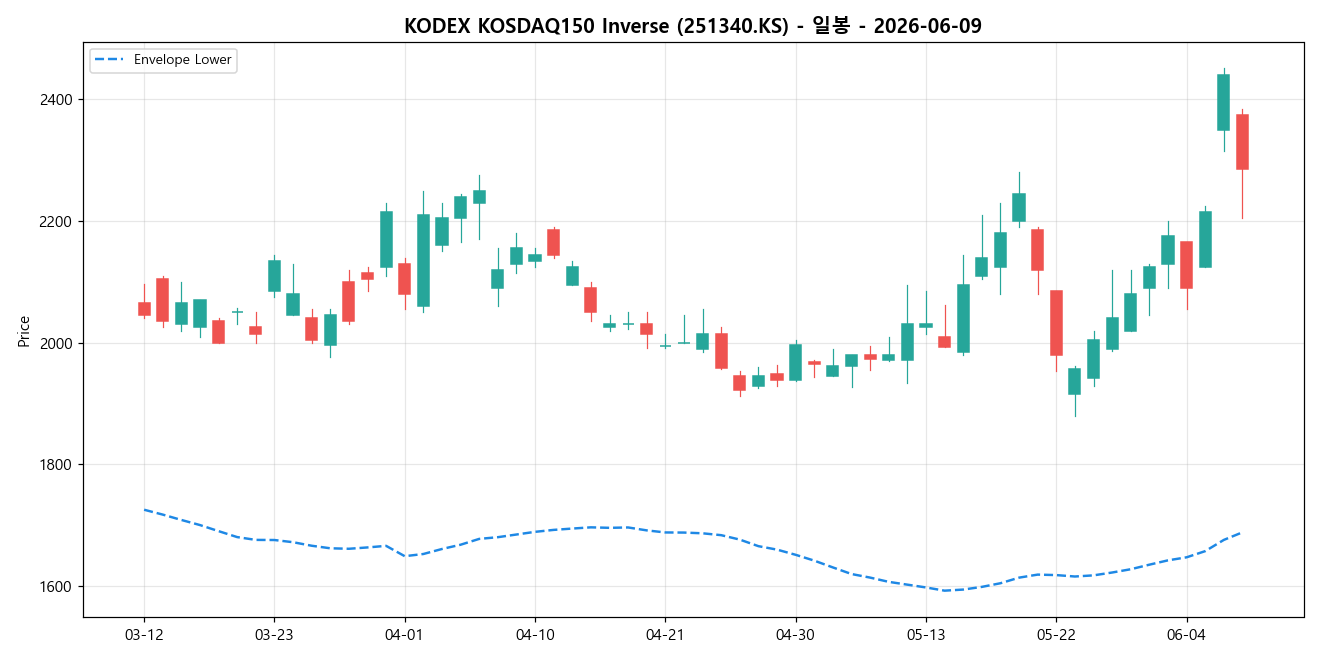This screenshot has width=1320, height=660.
Task: Click the Price y-axis label
Action: [x=24, y=330]
